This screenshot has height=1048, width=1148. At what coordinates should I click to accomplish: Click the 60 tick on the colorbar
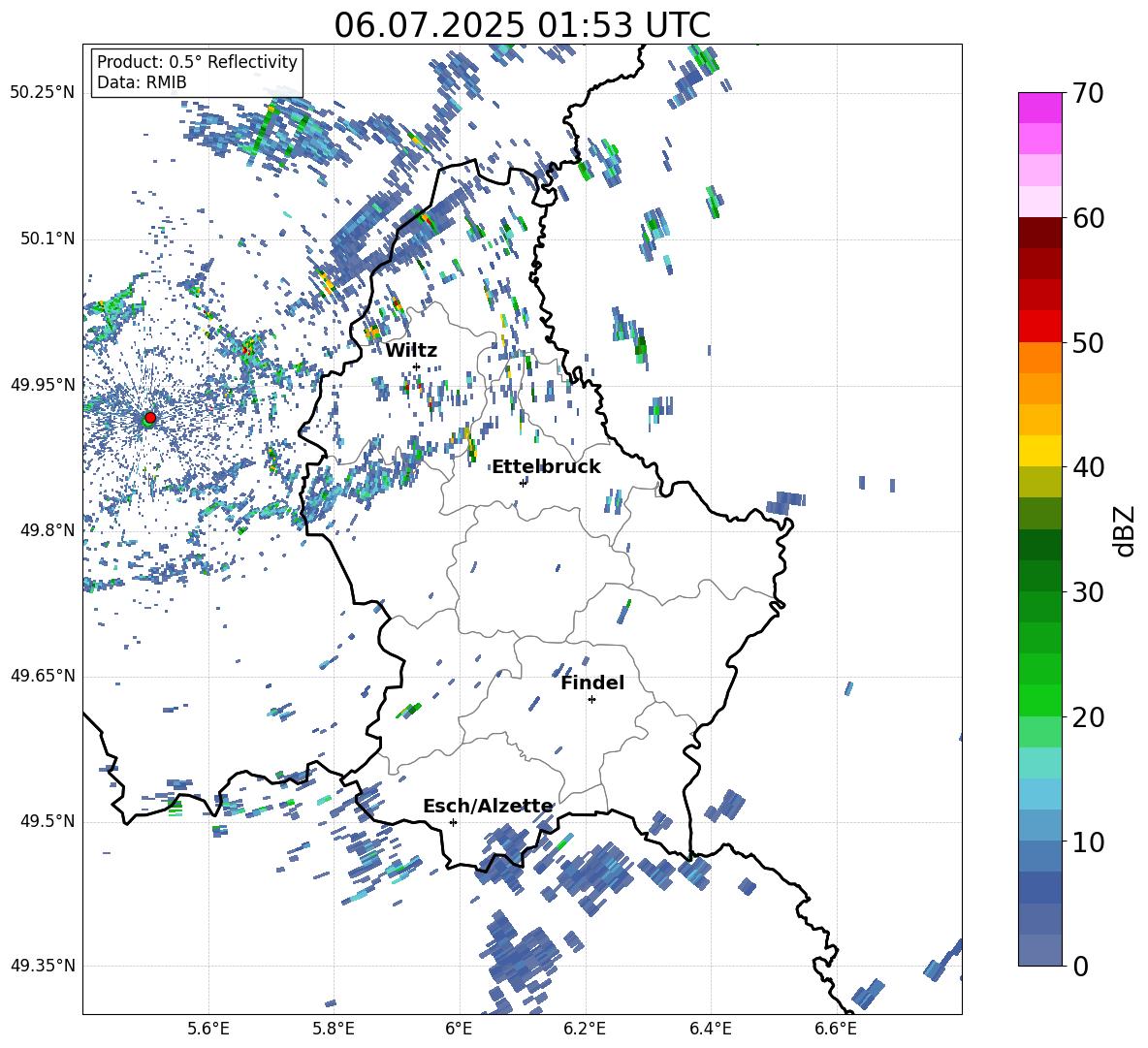coord(1087,218)
